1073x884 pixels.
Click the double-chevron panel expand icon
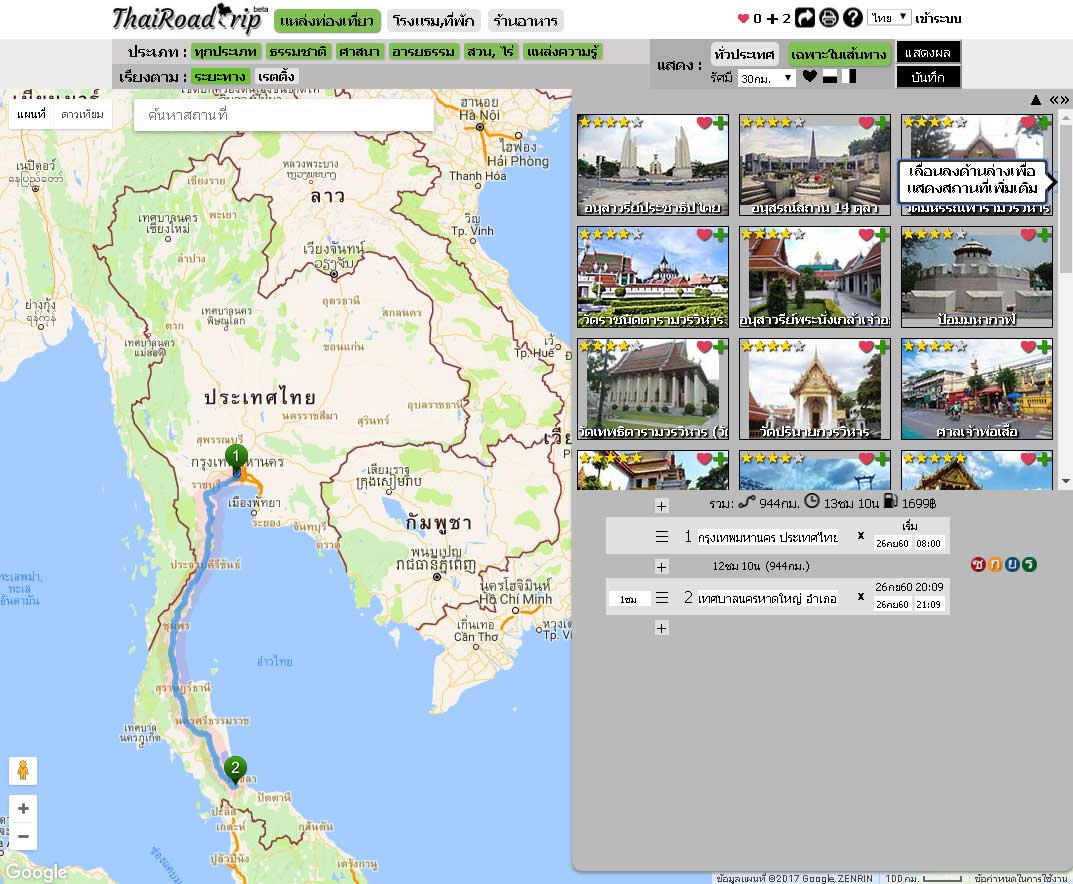1059,100
